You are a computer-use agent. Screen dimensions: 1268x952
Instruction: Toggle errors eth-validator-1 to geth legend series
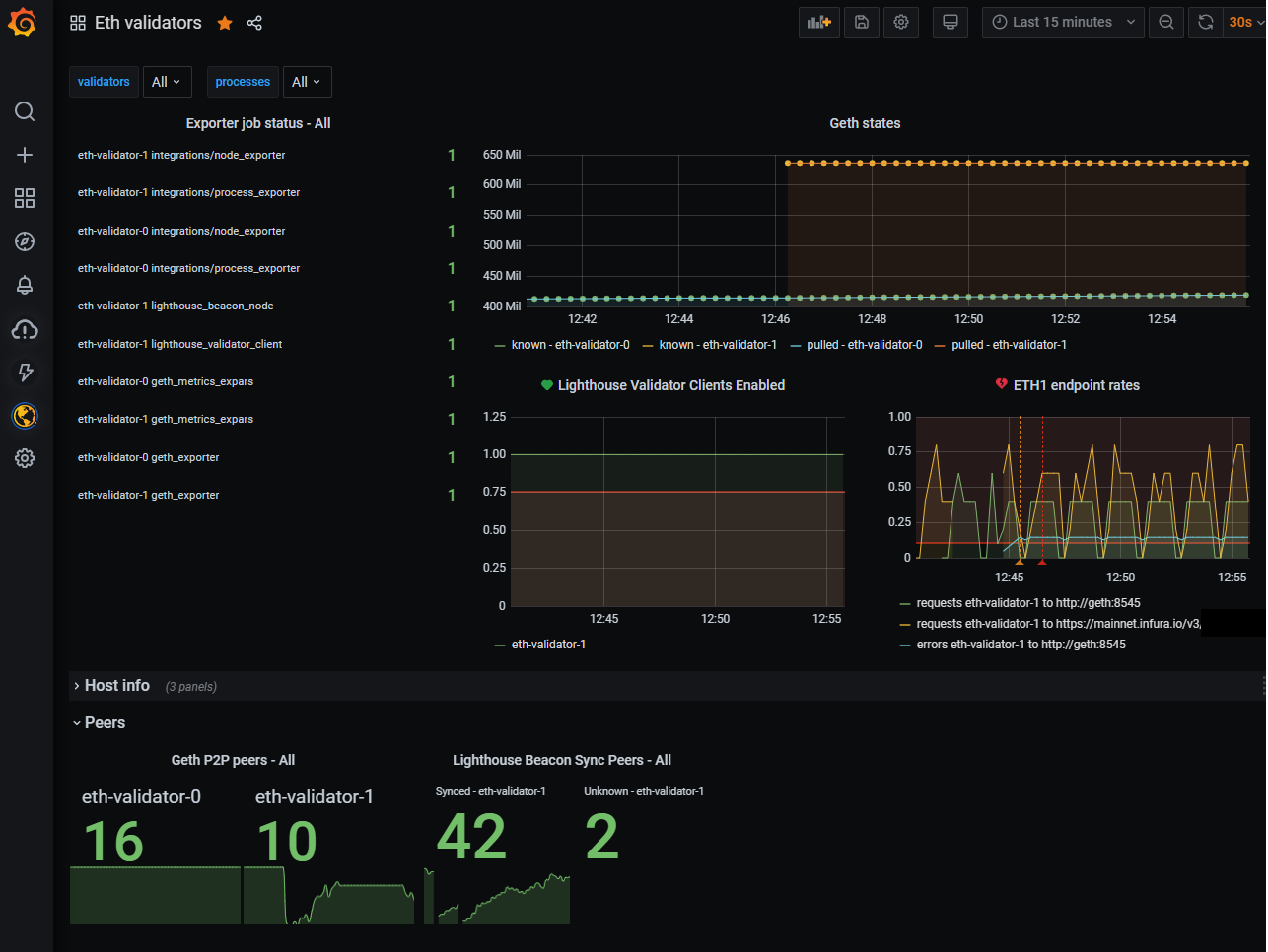click(1021, 645)
